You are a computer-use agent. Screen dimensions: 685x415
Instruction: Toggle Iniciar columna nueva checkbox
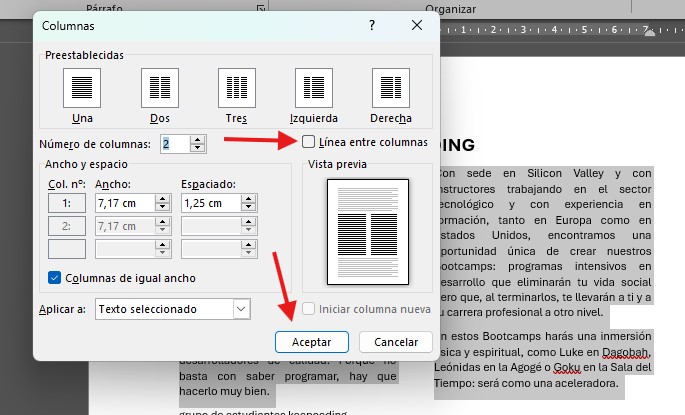308,309
